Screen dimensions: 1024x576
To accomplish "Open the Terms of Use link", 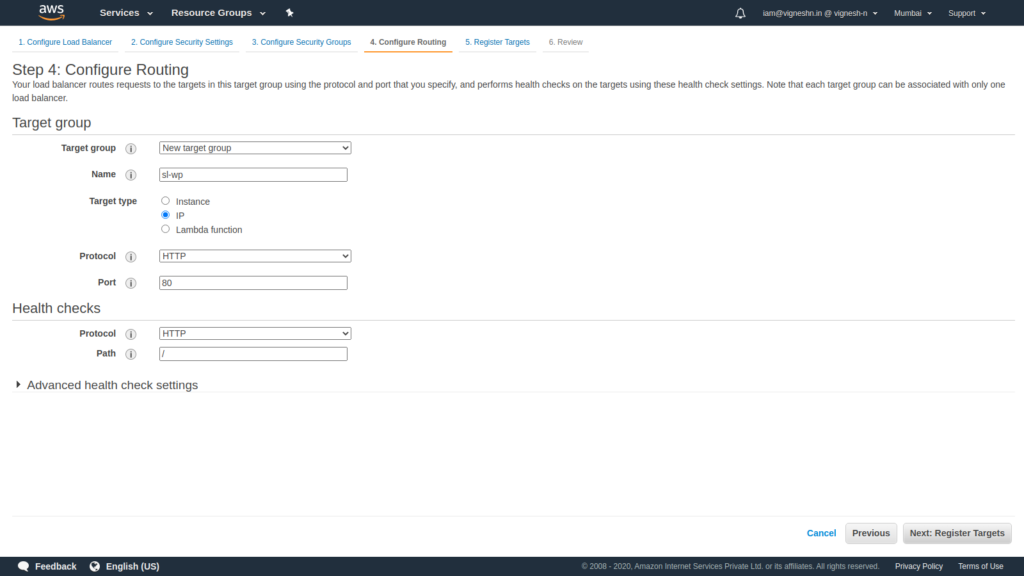I will [980, 566].
